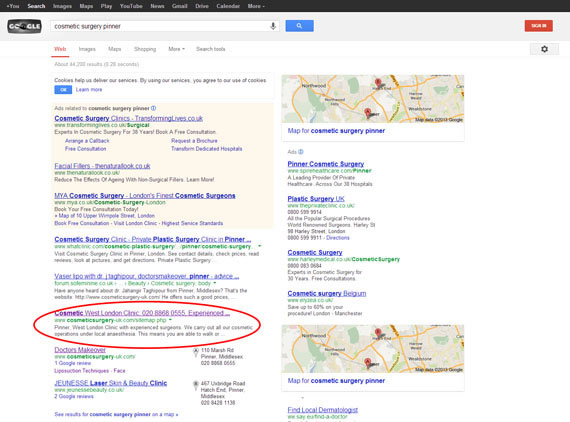Click OK on the cookies notice
570x422 pixels.
pyautogui.click(x=63, y=90)
